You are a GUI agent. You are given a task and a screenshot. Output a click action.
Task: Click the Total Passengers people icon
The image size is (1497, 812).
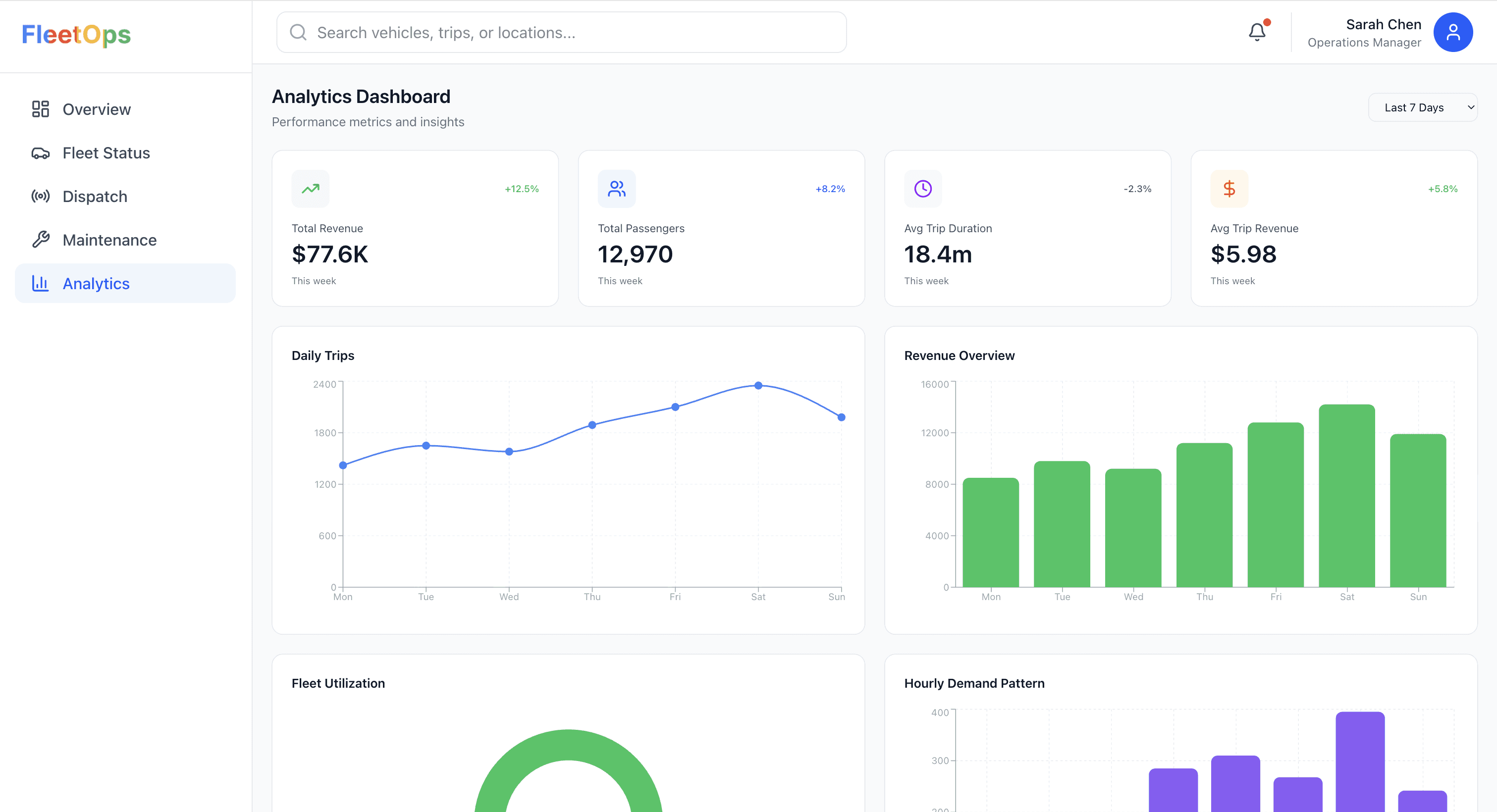(x=616, y=188)
